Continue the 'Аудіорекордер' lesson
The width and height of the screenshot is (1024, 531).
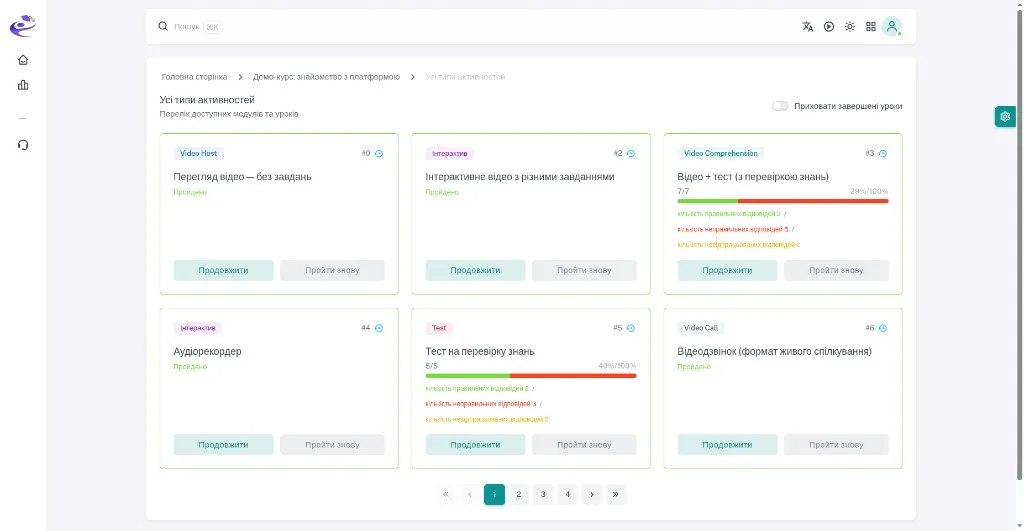pyautogui.click(x=223, y=445)
